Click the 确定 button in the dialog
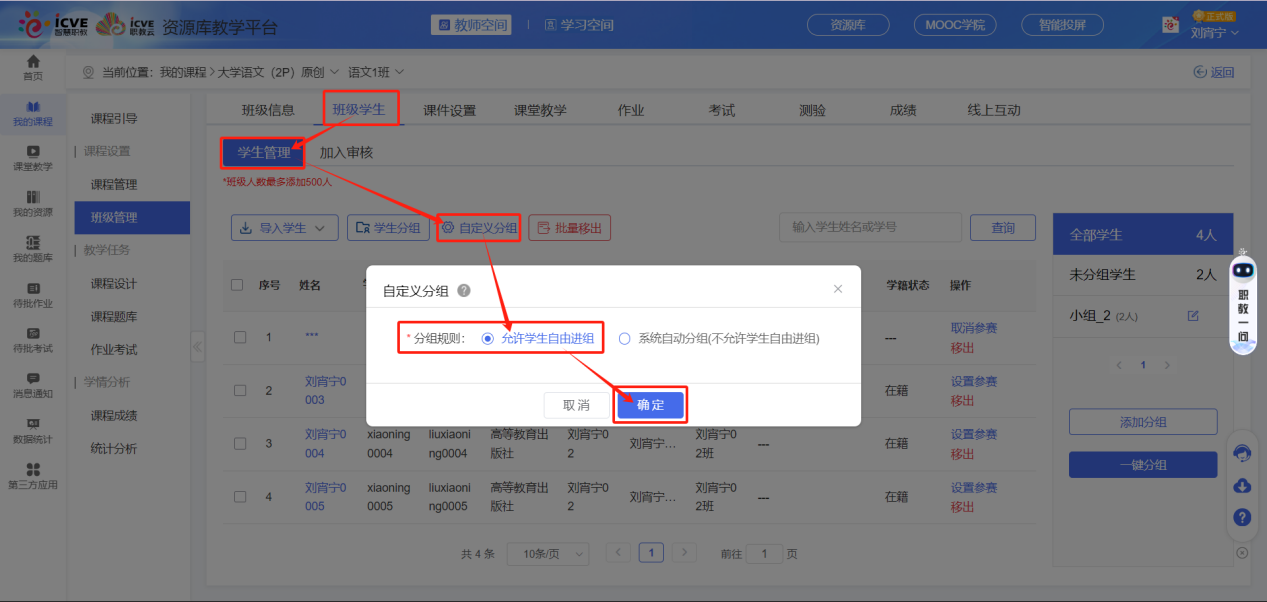 [x=650, y=405]
